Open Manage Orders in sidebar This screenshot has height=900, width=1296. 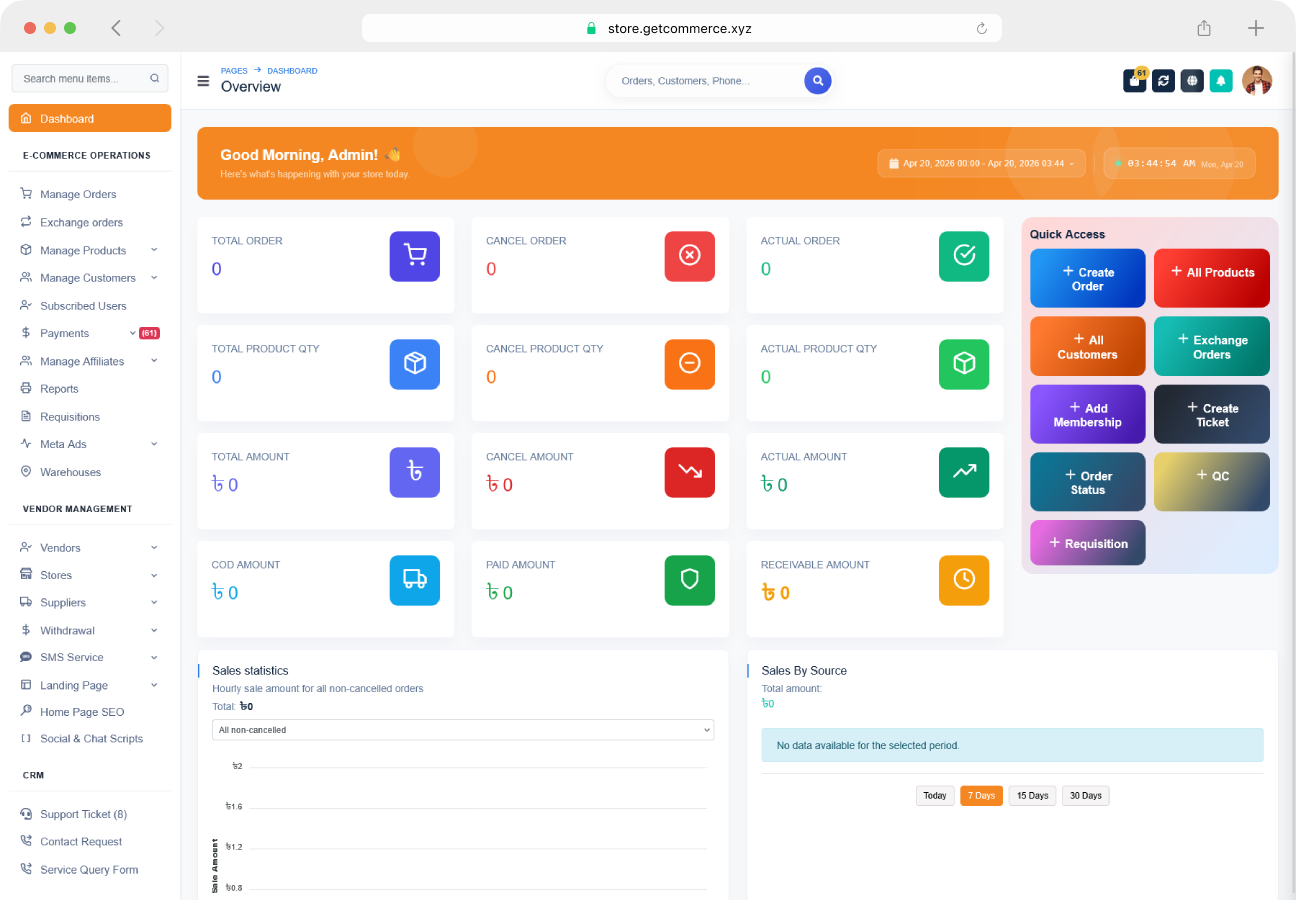tap(78, 194)
